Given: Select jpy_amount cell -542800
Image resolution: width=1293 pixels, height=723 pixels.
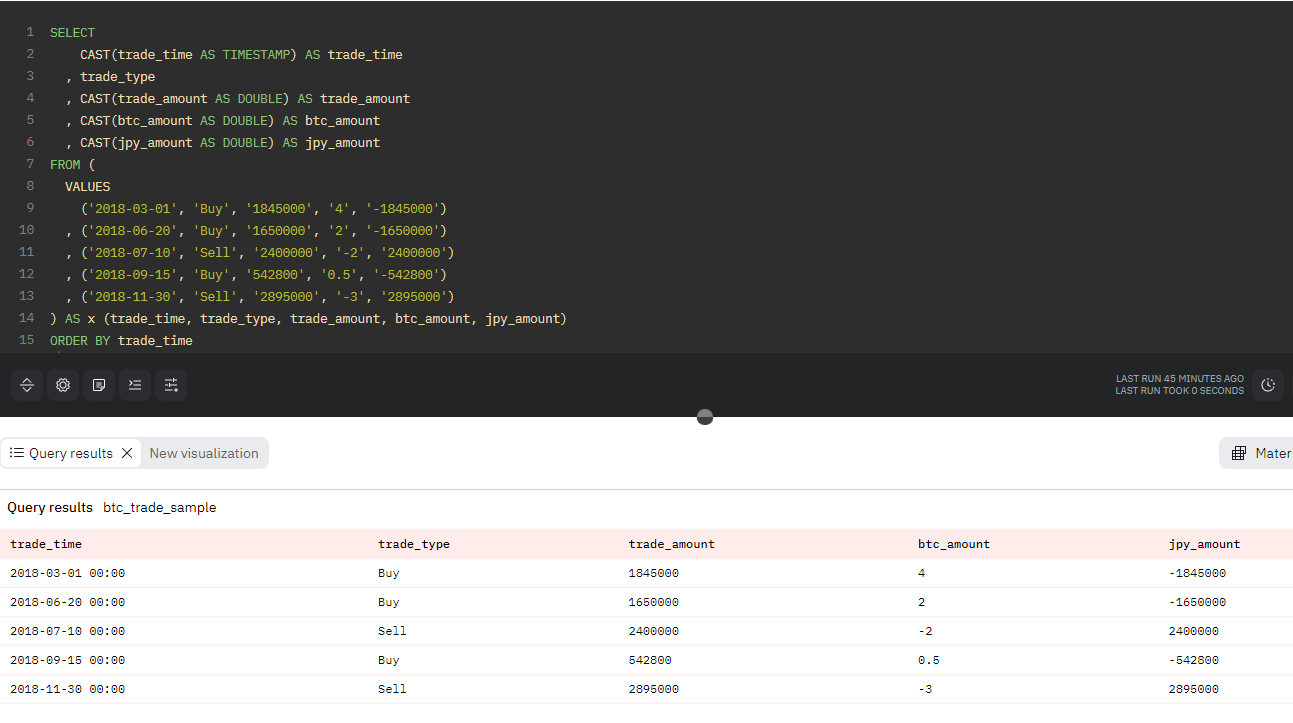Looking at the screenshot, I should click(x=1194, y=660).
